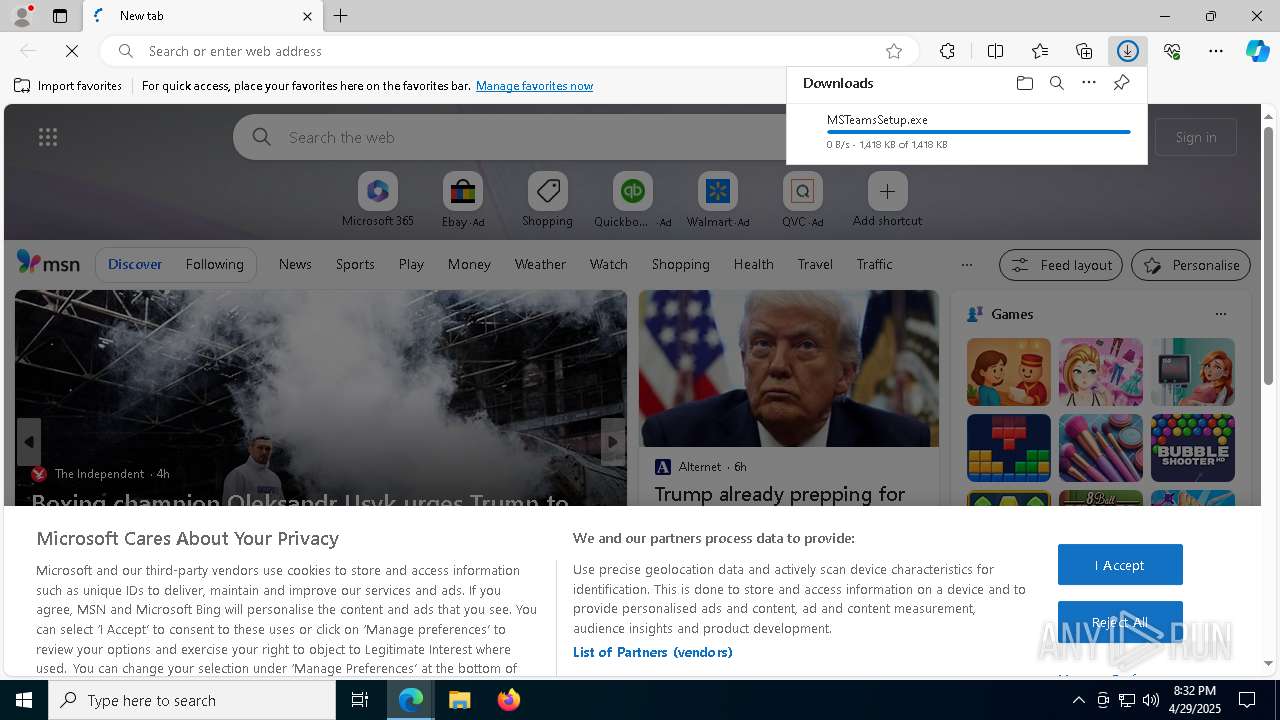Open Microsoft 365 shortcut

click(377, 199)
